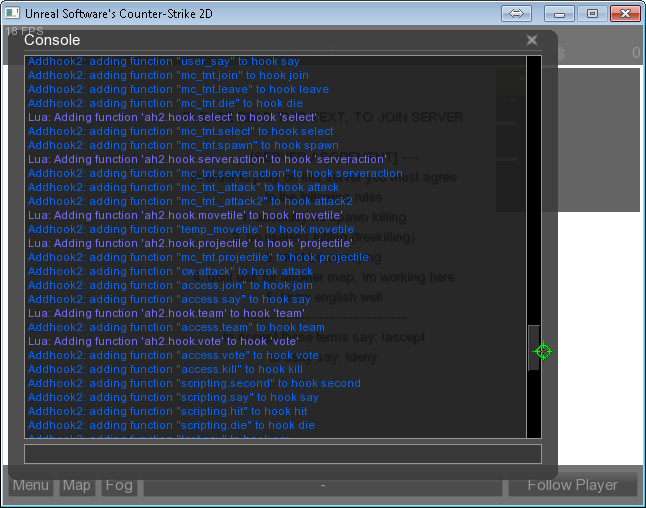Toggle the Fog button
Screen dimensions: 646x508
119,485
